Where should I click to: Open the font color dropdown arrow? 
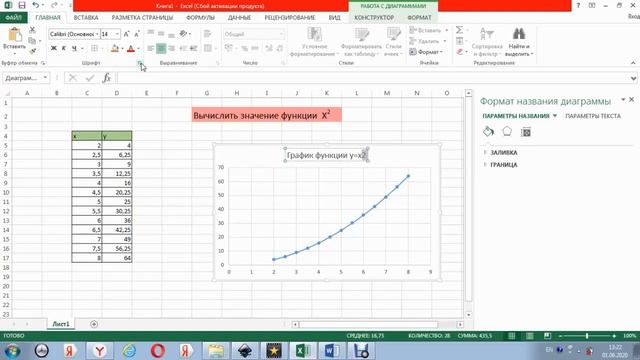coord(138,49)
